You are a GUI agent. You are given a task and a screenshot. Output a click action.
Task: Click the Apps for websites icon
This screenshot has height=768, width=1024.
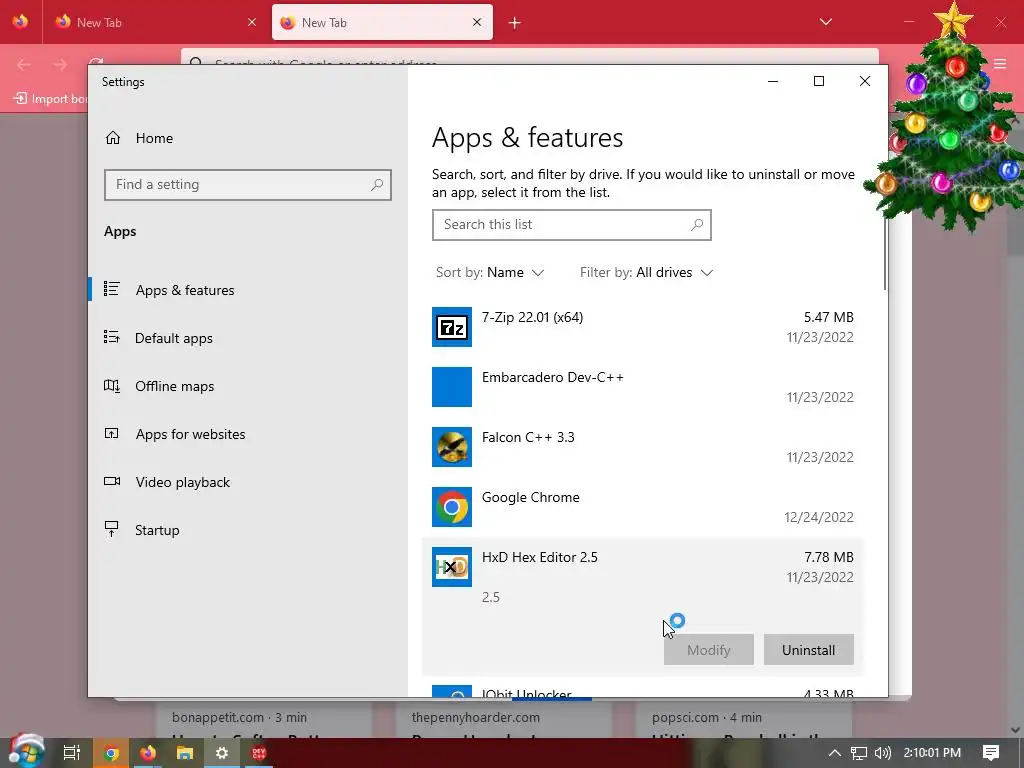[112, 433]
